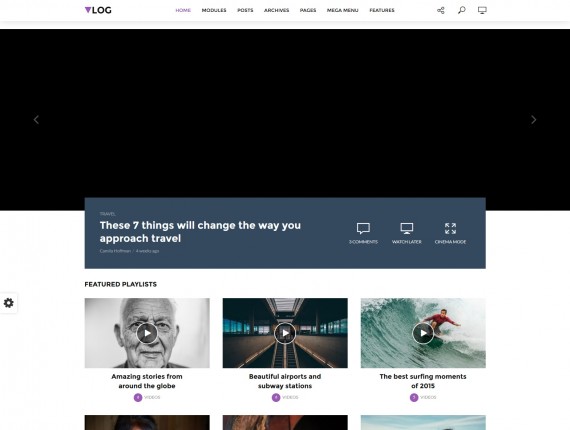This screenshot has width=570, height=430.
Task: Click the VLOG logo
Action: click(98, 10)
